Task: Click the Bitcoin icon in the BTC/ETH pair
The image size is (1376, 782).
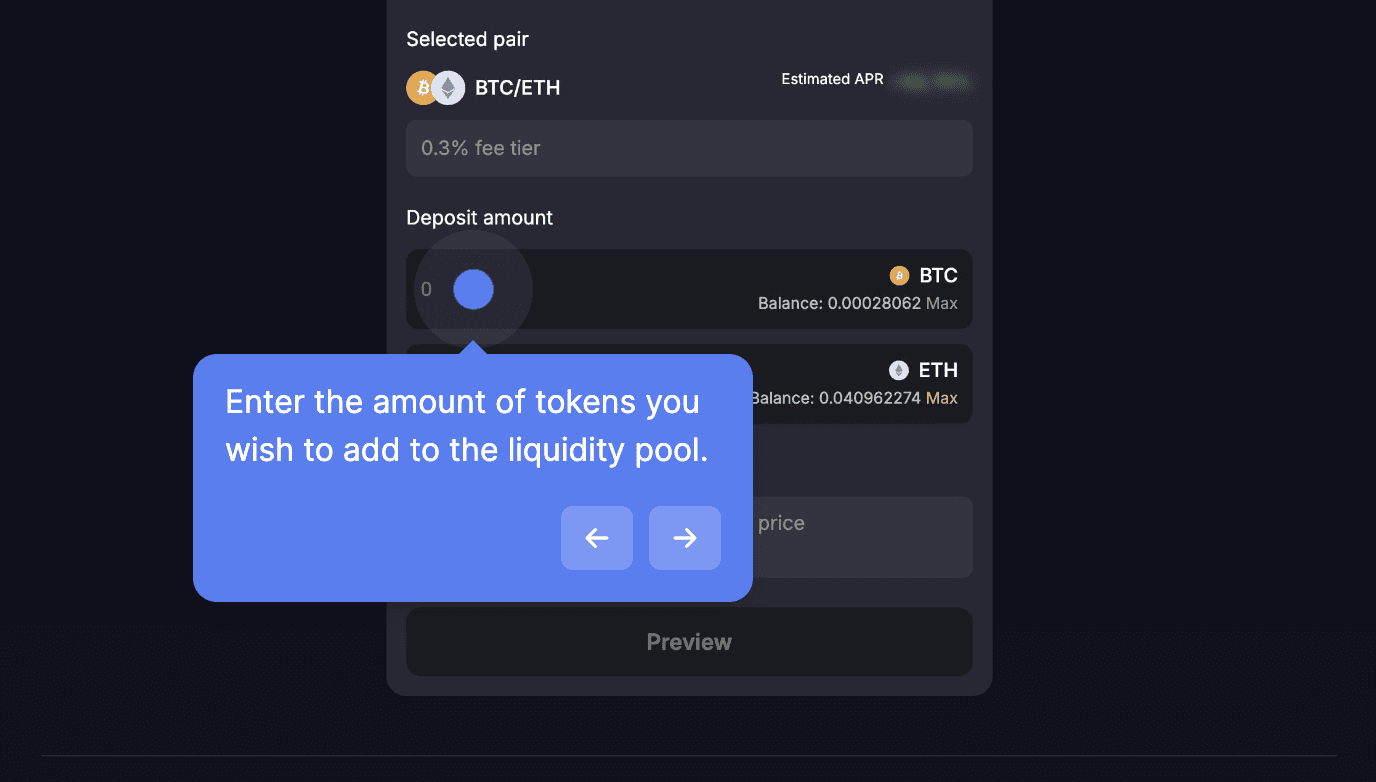Action: (x=420, y=88)
